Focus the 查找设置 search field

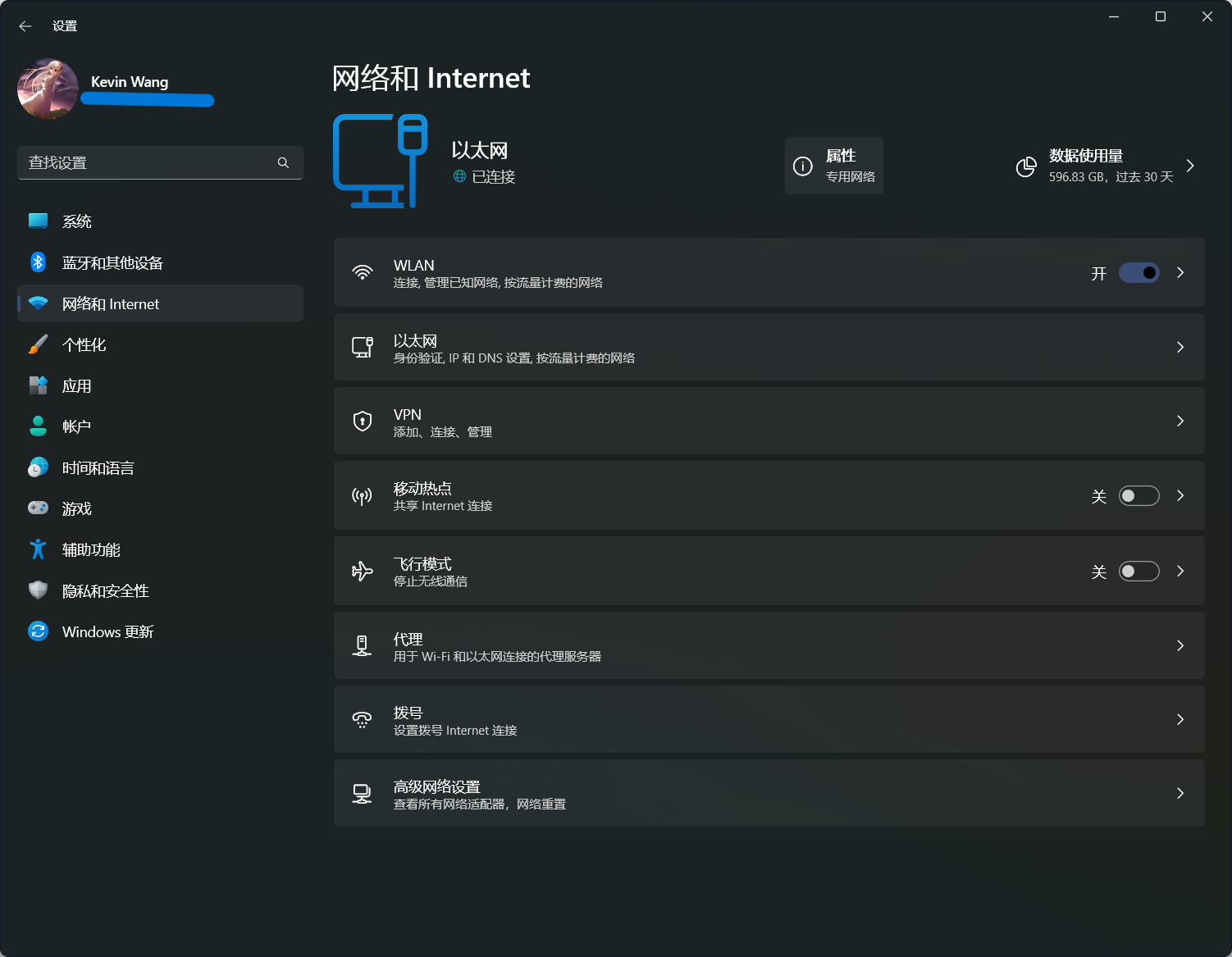pyautogui.click(x=160, y=162)
